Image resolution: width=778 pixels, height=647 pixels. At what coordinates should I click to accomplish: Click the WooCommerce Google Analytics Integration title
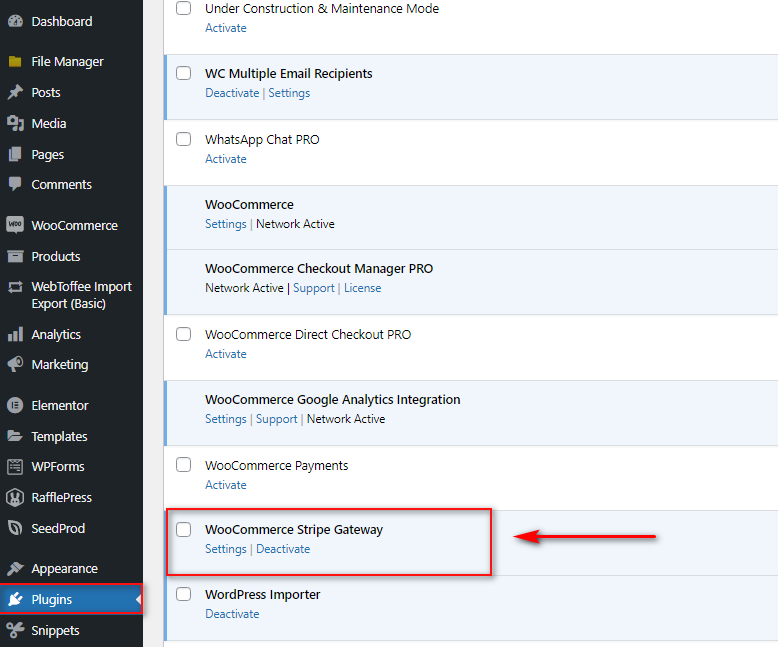coord(332,399)
